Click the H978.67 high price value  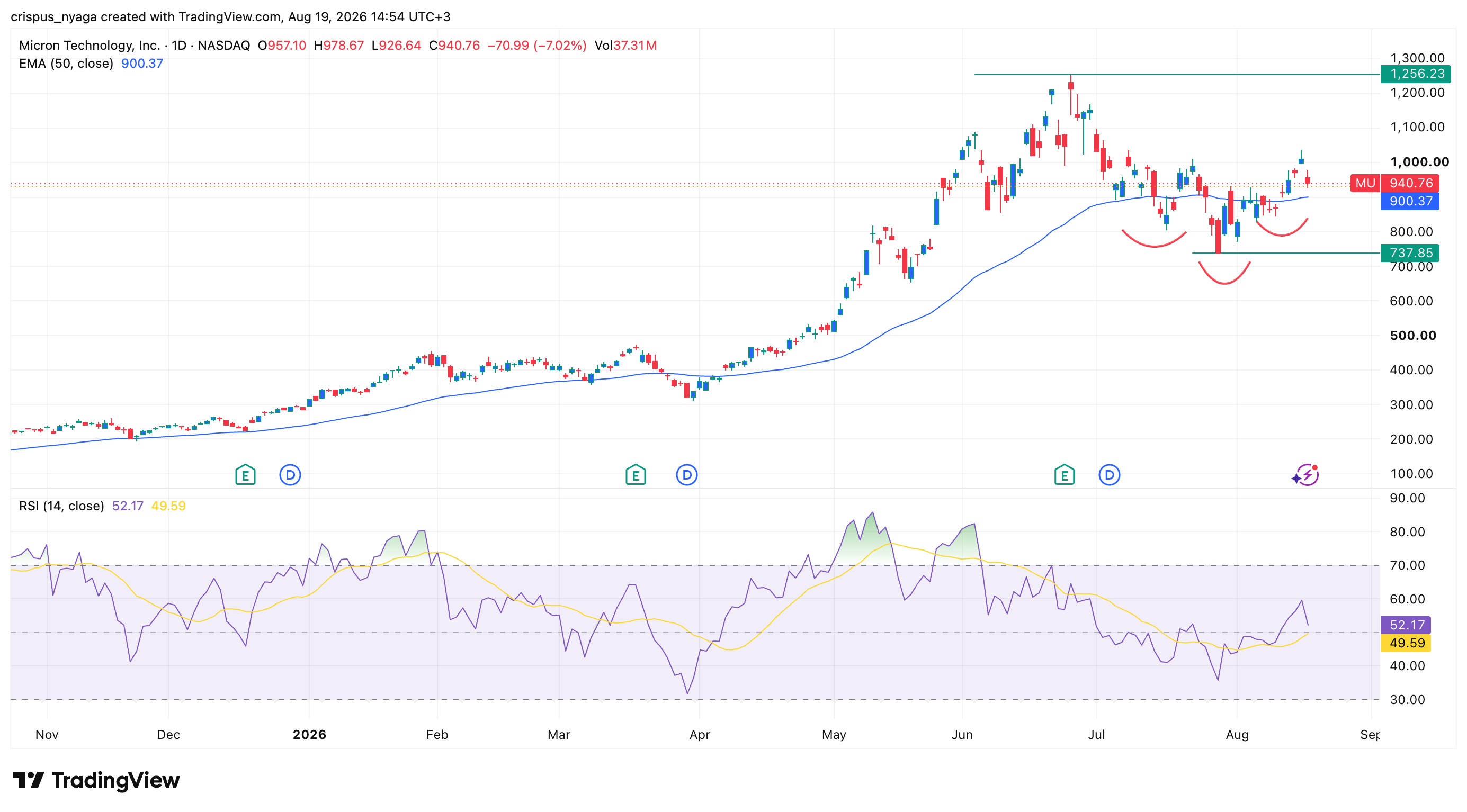tap(339, 46)
